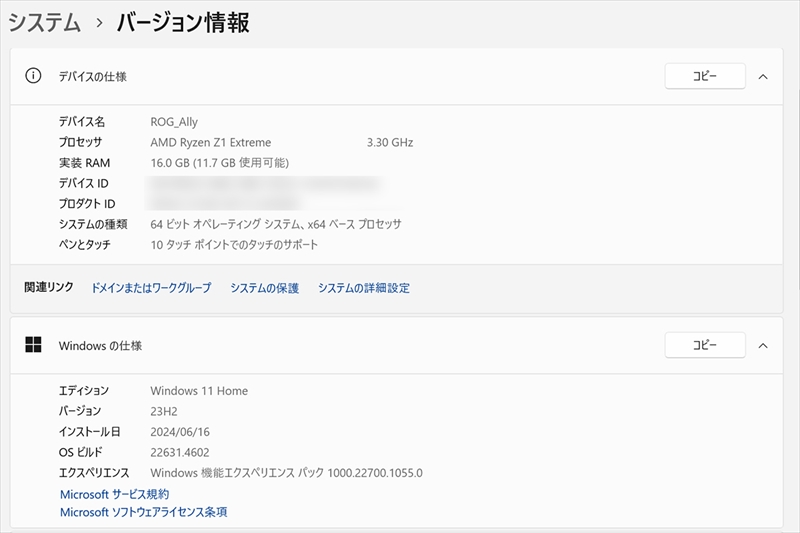Click the デバイス ID label
800x533 pixels.
[x=83, y=183]
